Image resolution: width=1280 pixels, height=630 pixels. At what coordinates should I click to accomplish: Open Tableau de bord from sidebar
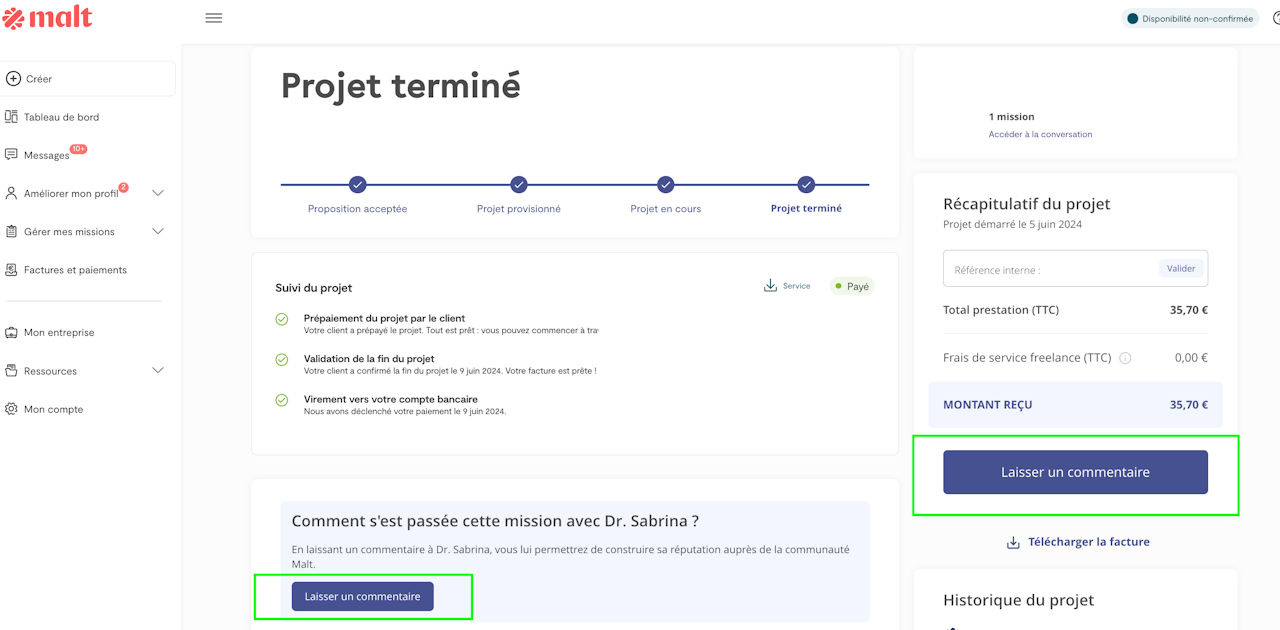point(61,117)
